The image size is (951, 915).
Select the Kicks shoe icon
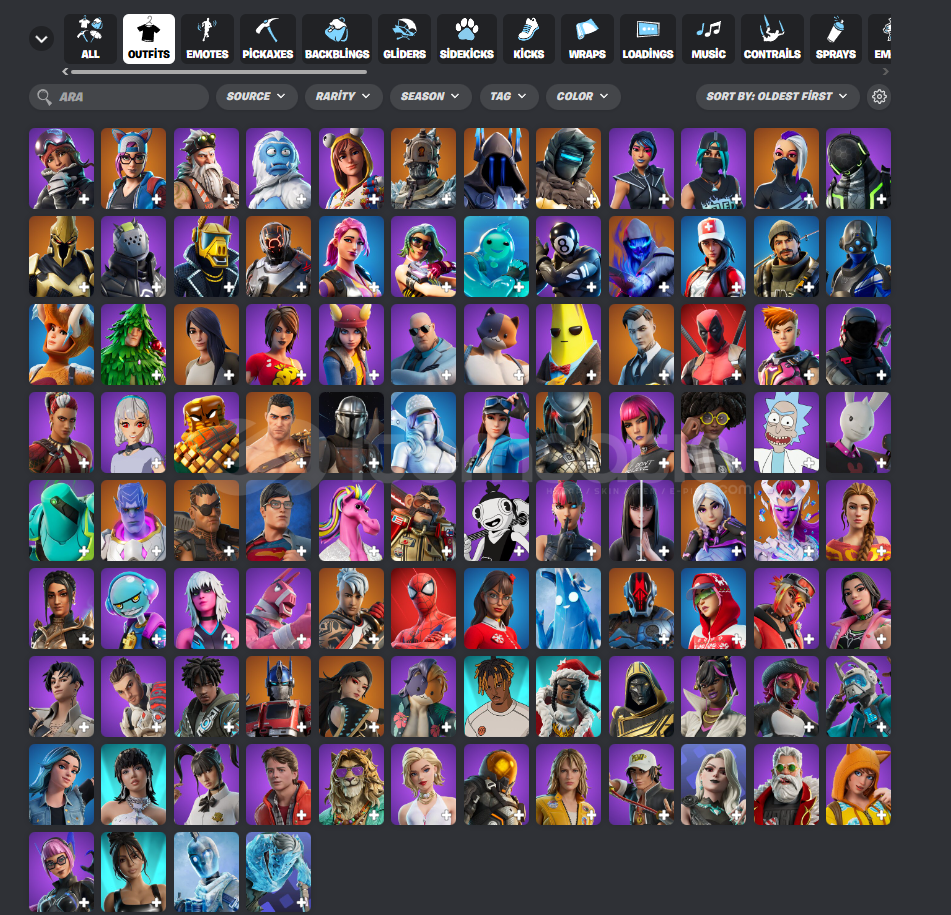pos(529,39)
